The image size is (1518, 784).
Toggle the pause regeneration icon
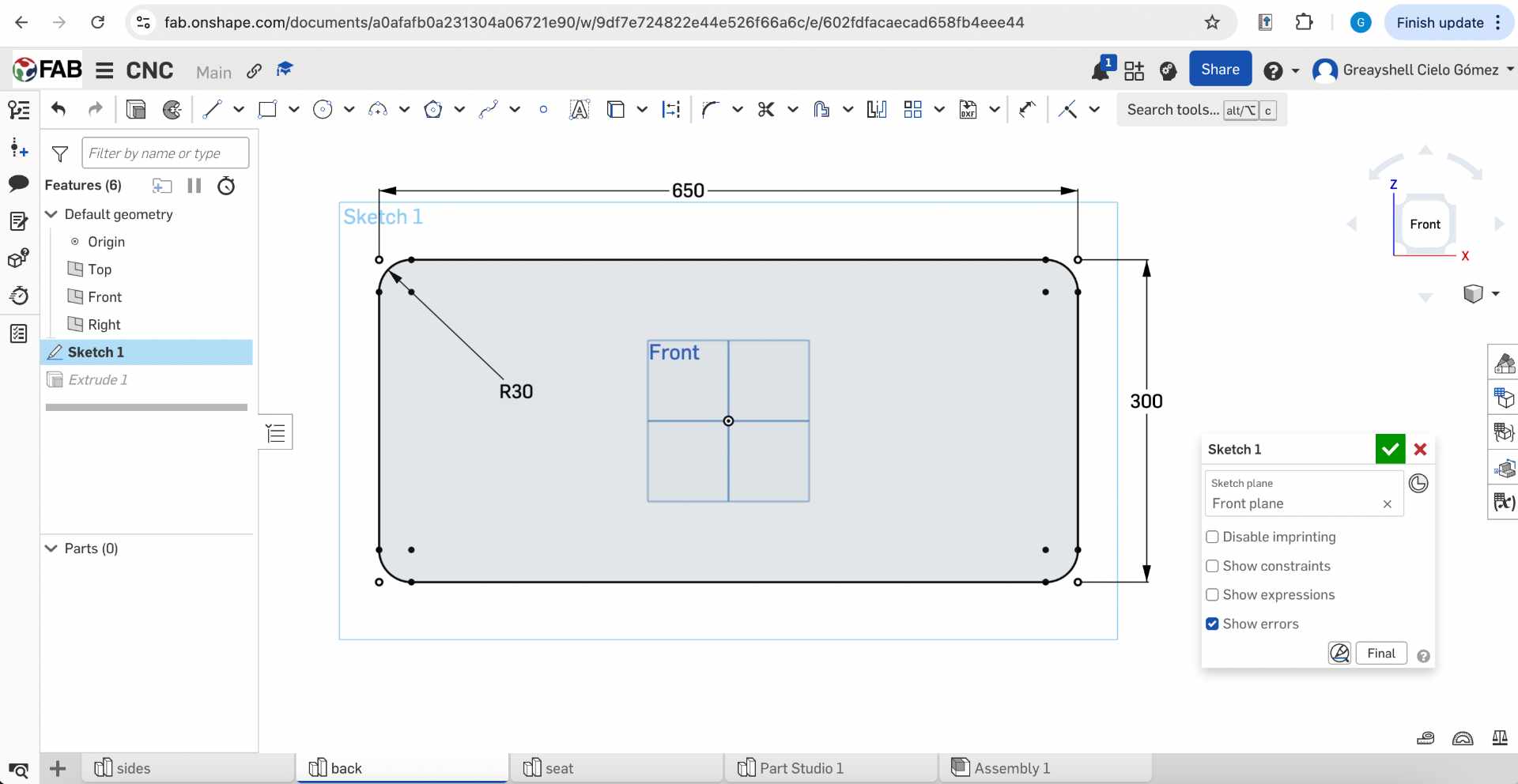pyautogui.click(x=194, y=186)
